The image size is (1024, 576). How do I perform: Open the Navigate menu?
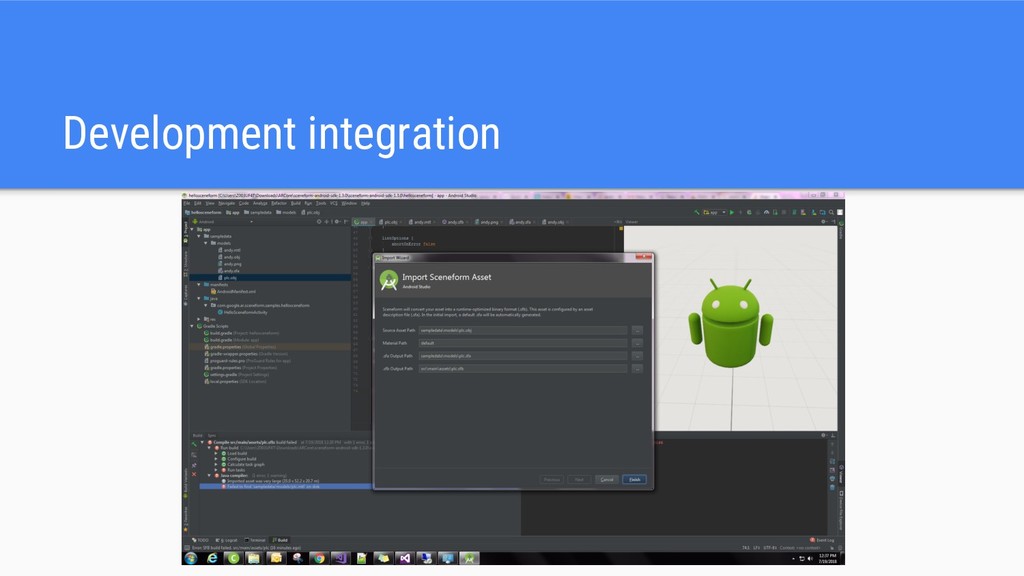point(226,203)
